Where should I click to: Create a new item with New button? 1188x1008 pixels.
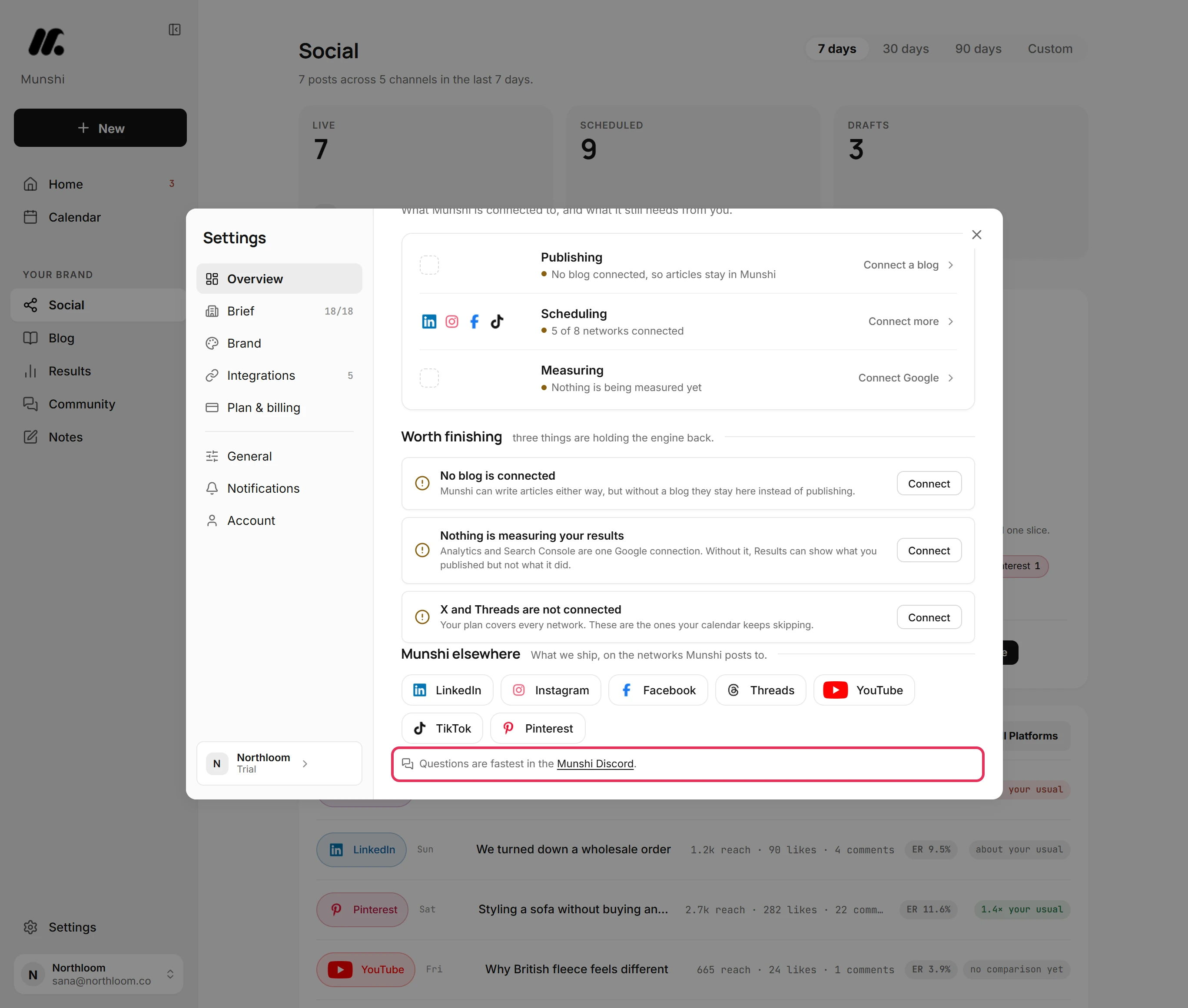(x=100, y=128)
